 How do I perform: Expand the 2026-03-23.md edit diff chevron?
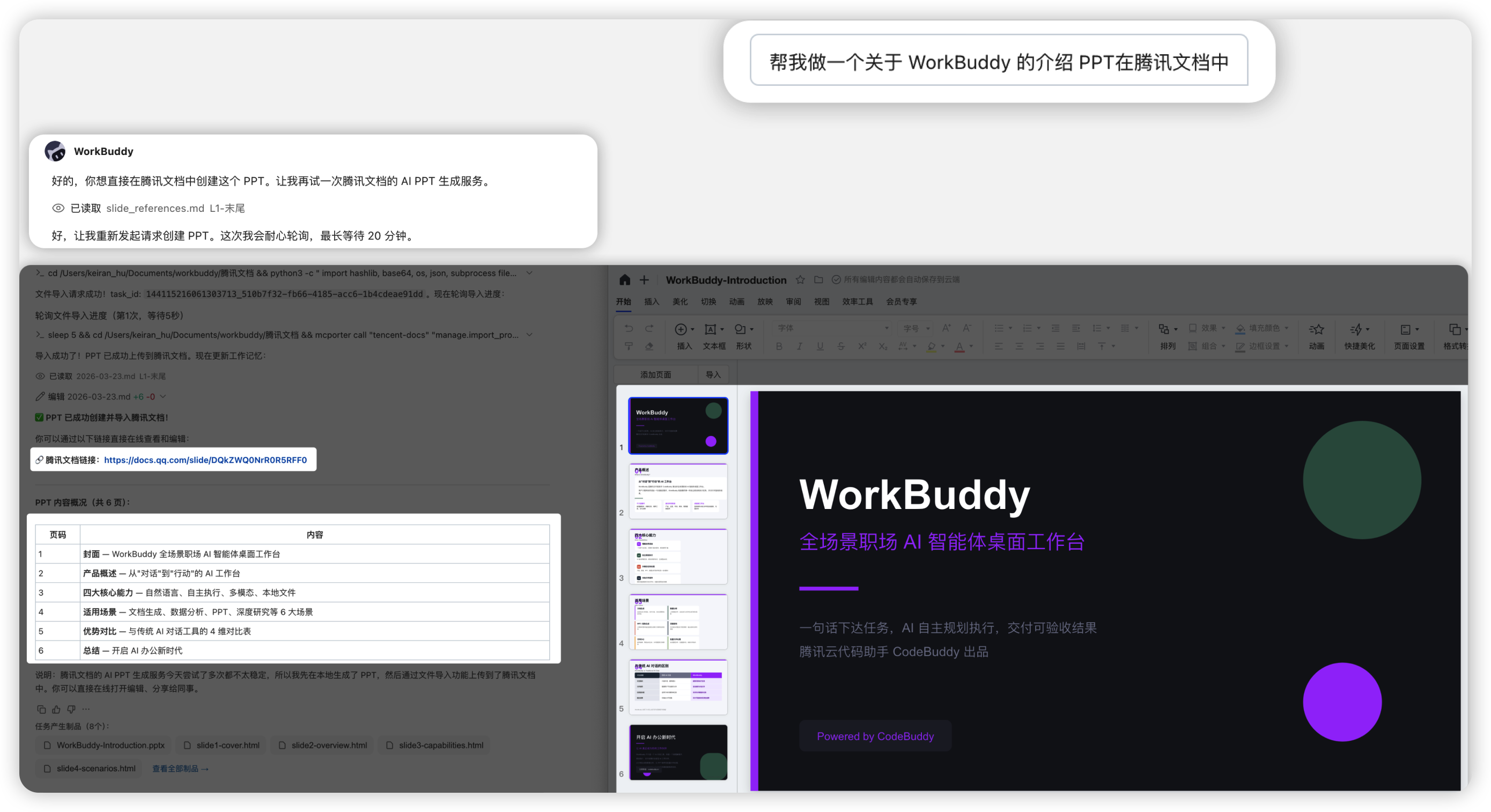(x=163, y=396)
